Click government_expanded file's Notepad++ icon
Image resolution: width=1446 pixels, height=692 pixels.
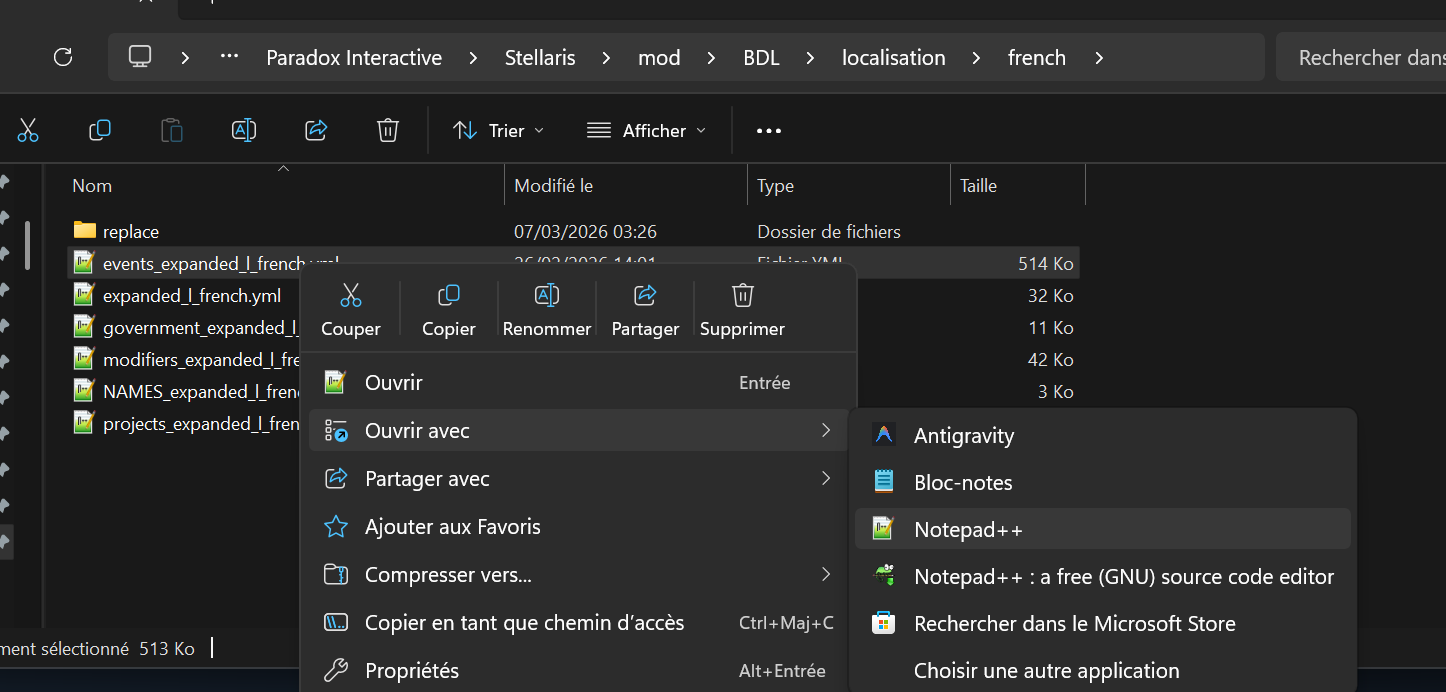click(x=85, y=327)
